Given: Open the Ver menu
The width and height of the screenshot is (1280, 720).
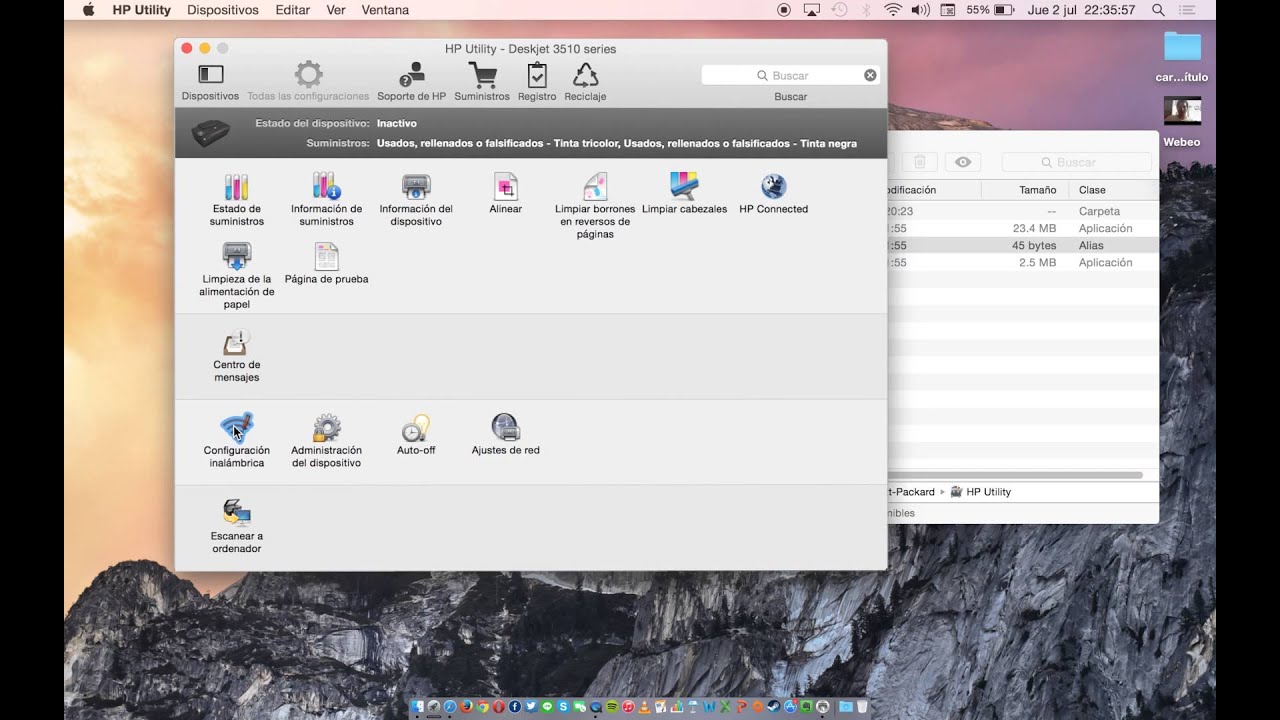Looking at the screenshot, I should click(x=336, y=10).
